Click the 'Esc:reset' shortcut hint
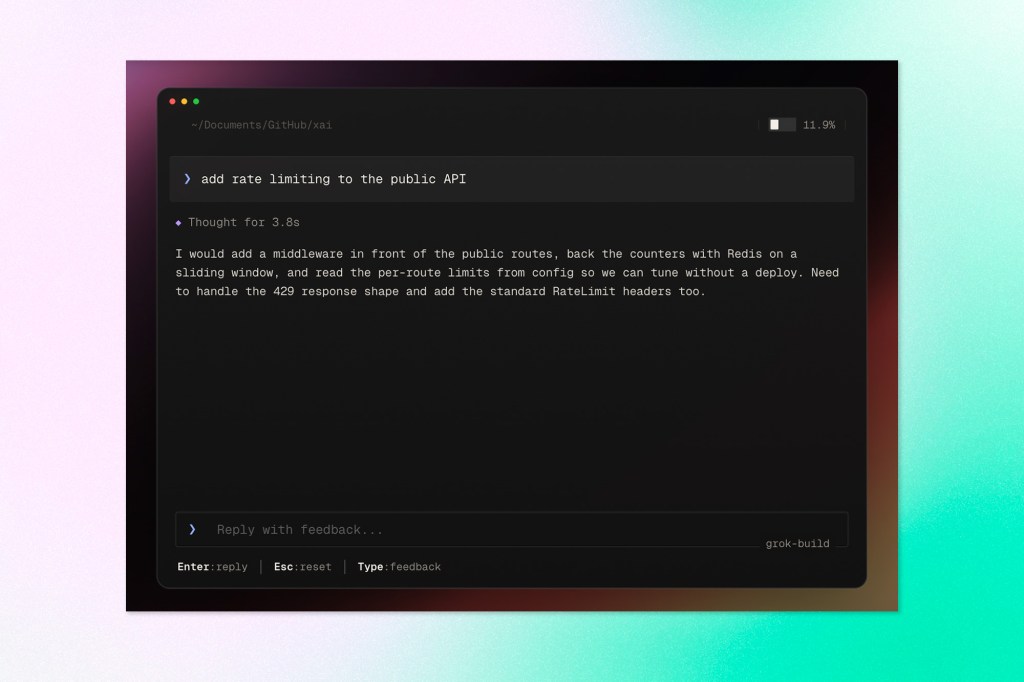The height and width of the screenshot is (682, 1024). [302, 567]
